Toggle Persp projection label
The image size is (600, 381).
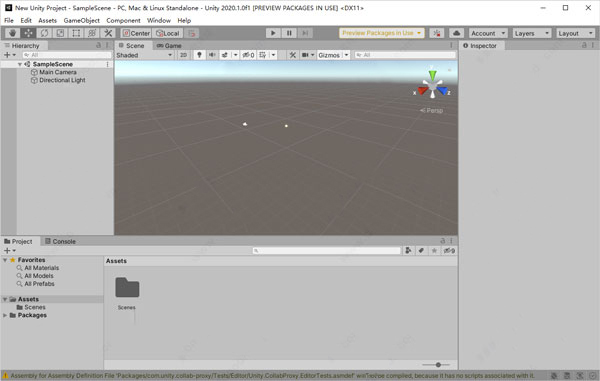click(431, 111)
